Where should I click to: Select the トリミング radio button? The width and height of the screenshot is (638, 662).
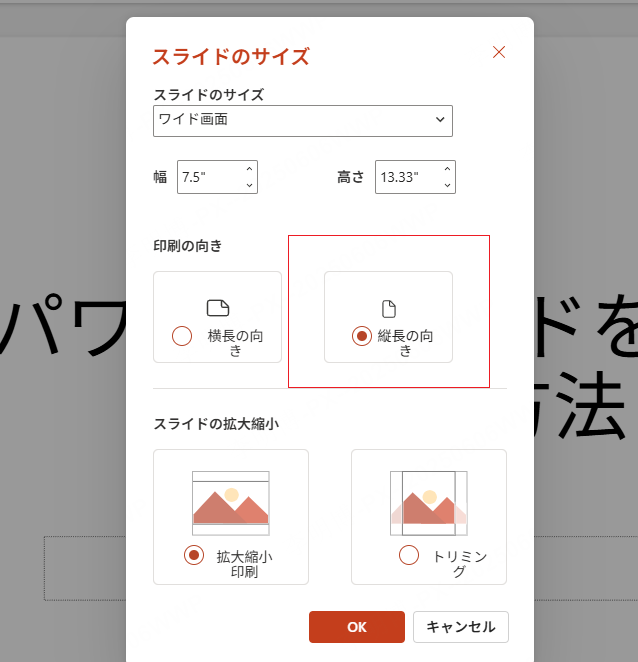(409, 555)
